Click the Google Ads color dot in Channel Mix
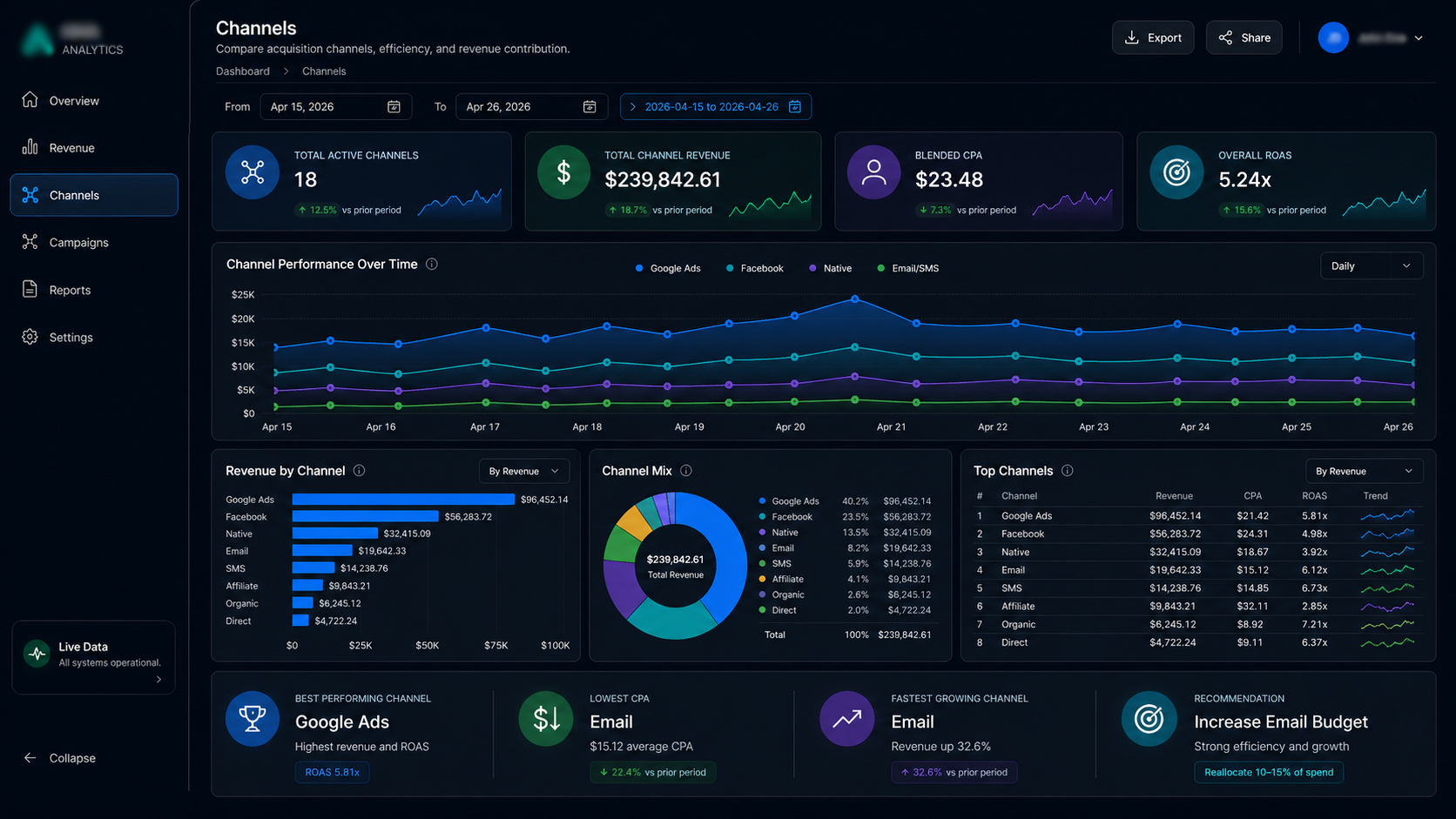This screenshot has width=1456, height=819. pyautogui.click(x=763, y=501)
